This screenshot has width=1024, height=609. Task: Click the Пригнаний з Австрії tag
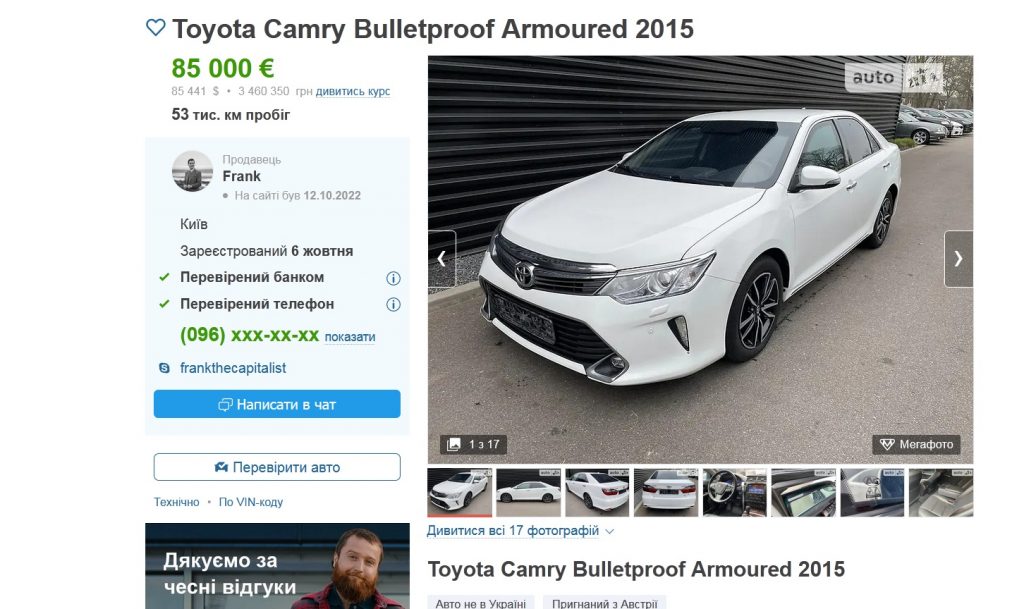604,602
